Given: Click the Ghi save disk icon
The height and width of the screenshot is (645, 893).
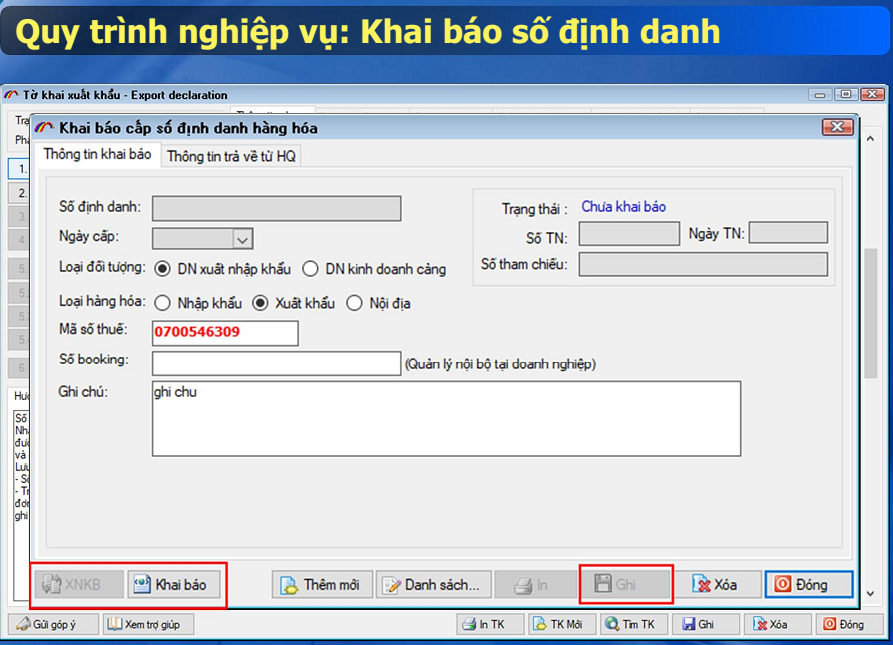Looking at the screenshot, I should [x=604, y=584].
